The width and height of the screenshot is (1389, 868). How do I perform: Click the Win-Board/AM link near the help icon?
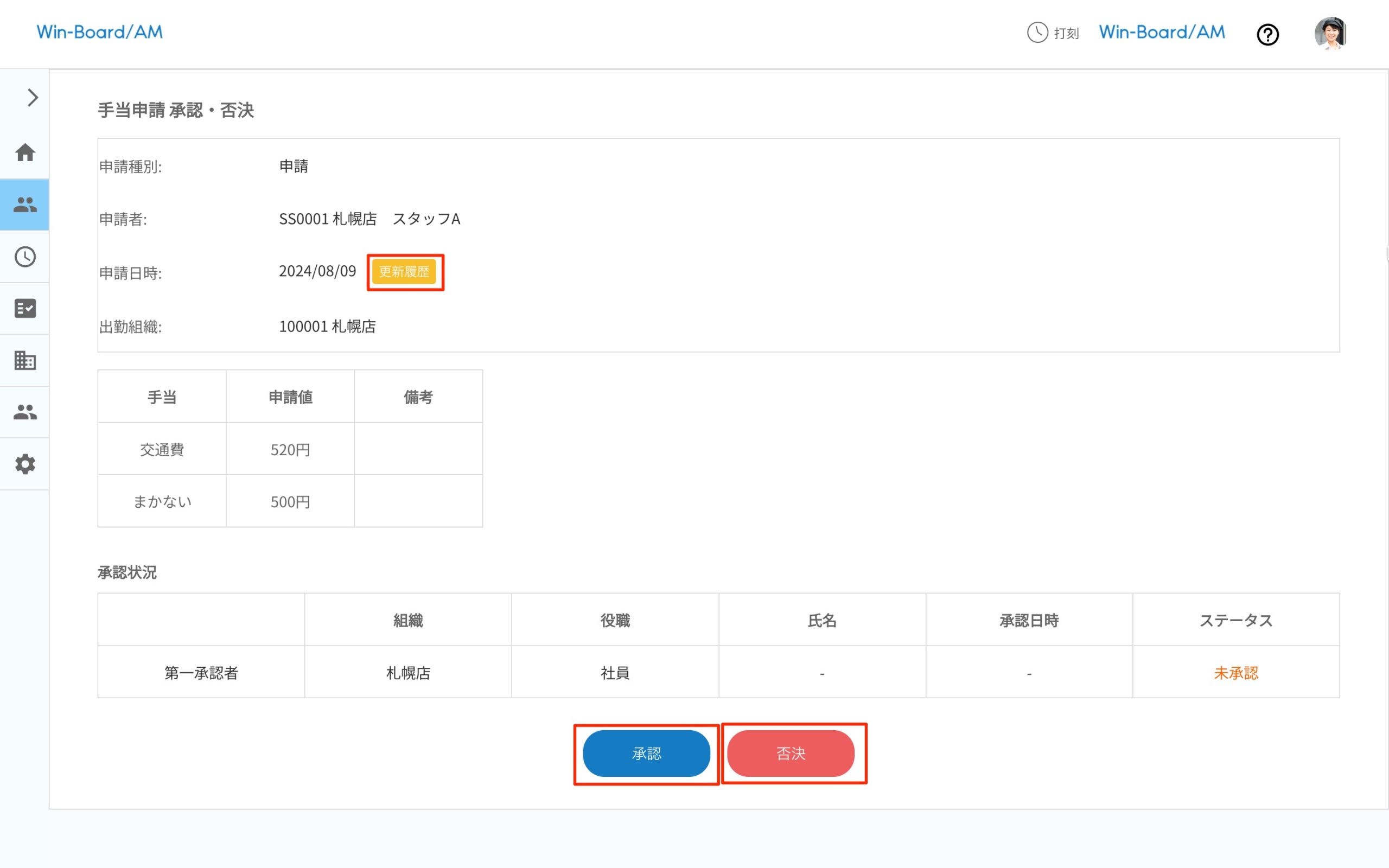pyautogui.click(x=1162, y=32)
